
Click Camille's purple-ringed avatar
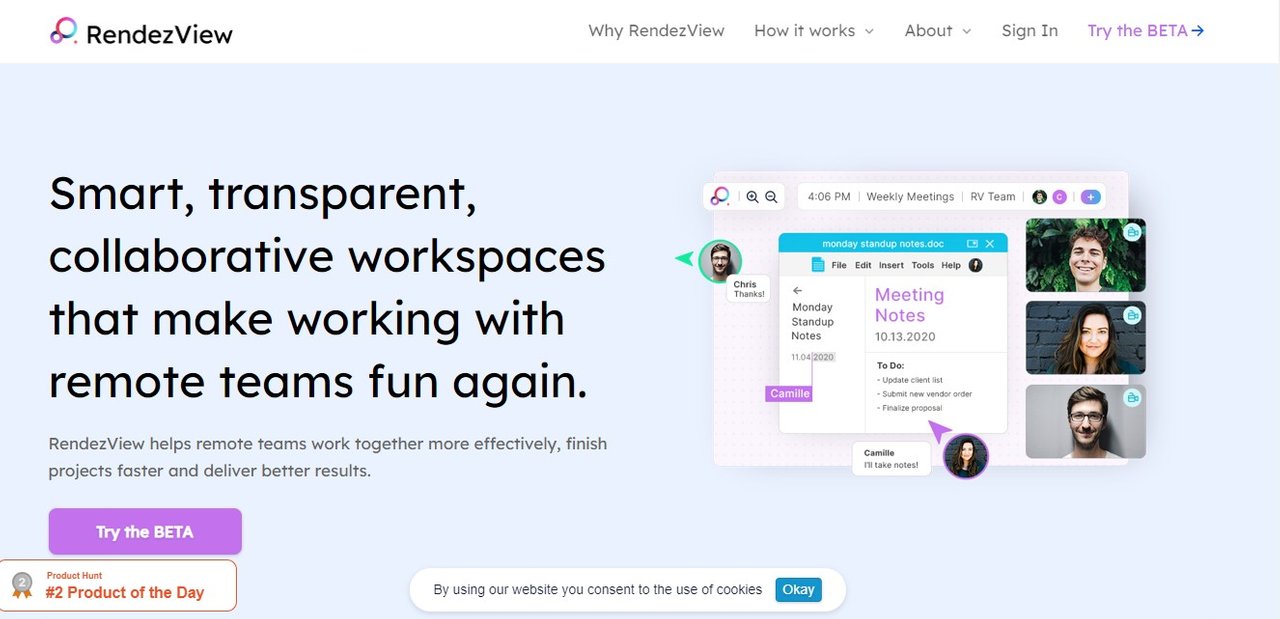tap(965, 456)
